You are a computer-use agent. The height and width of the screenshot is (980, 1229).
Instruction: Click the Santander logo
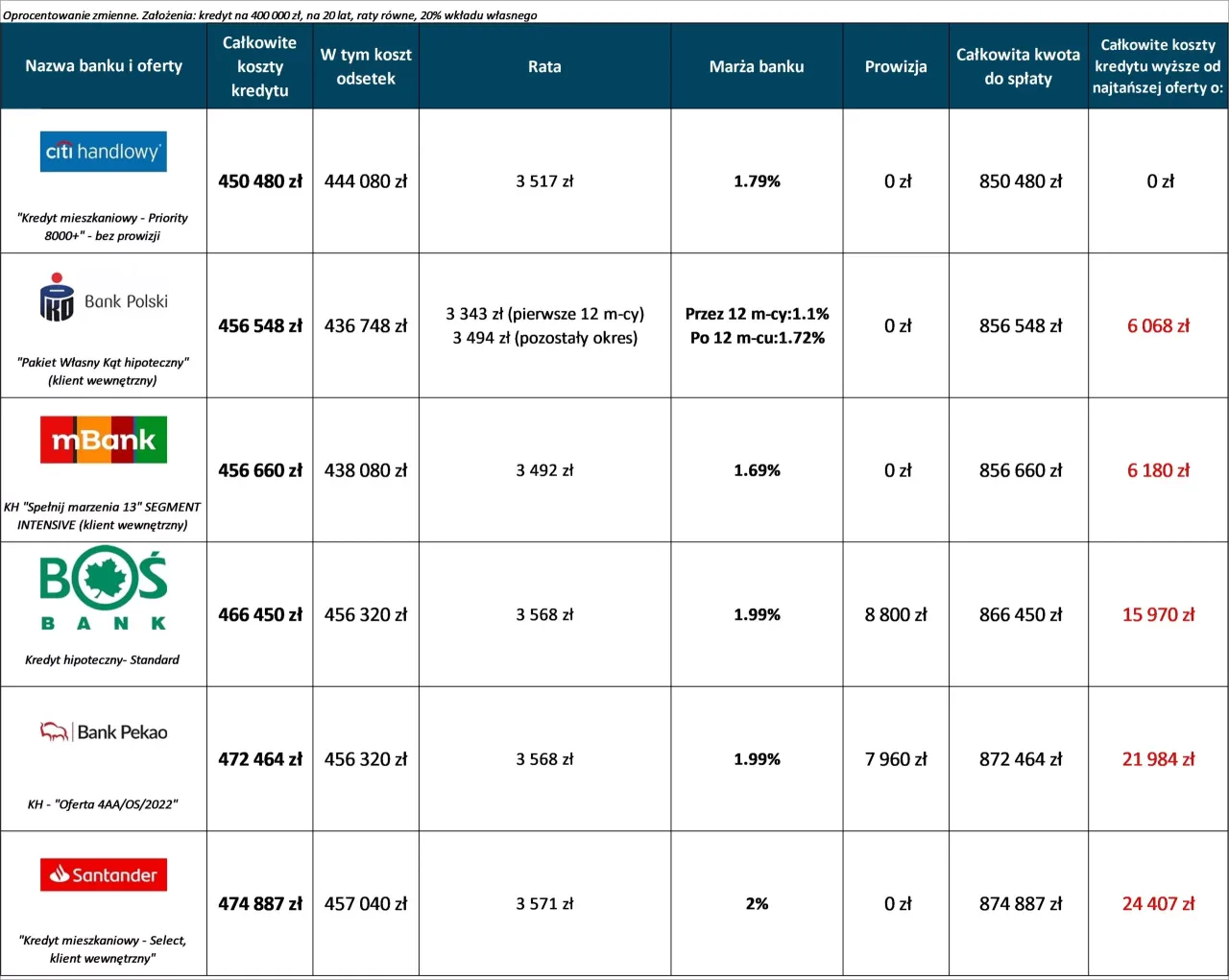(103, 874)
